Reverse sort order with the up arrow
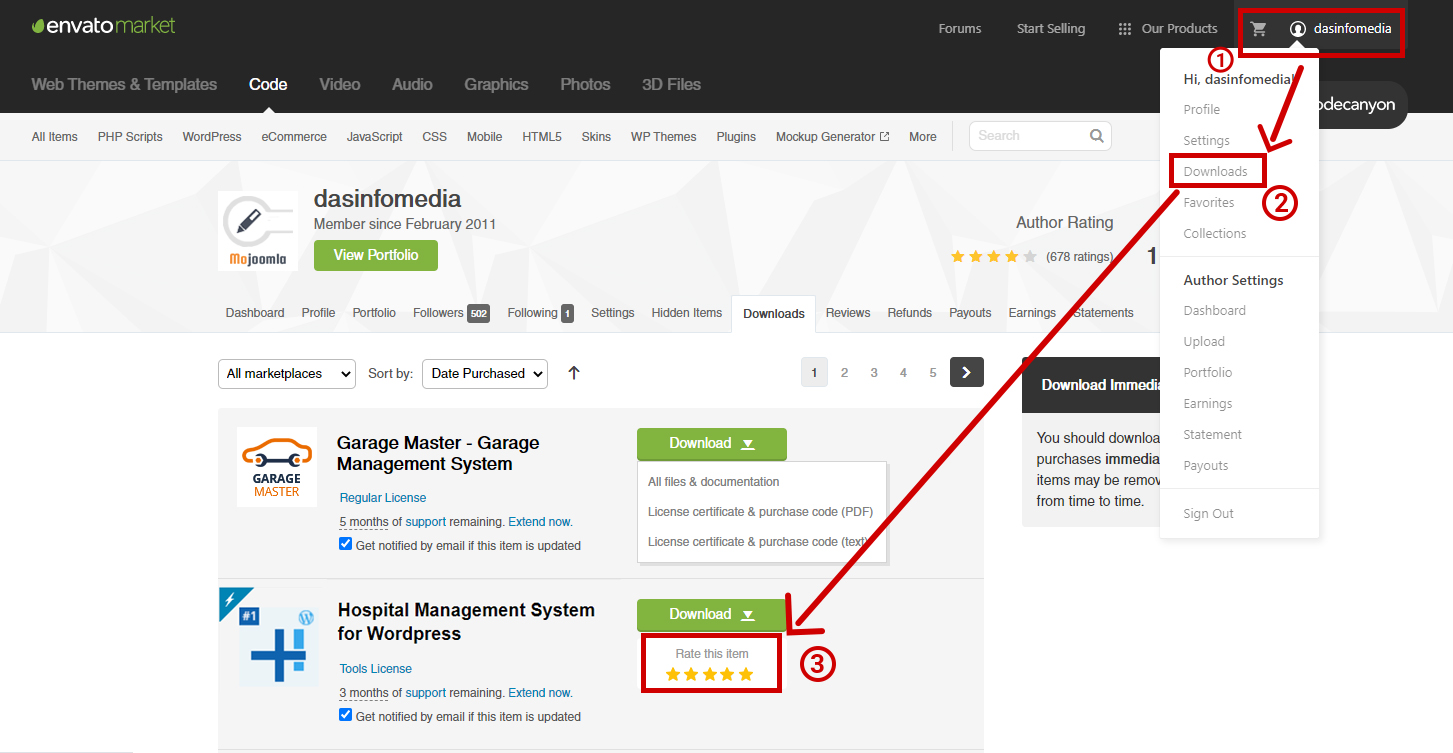 coord(574,373)
